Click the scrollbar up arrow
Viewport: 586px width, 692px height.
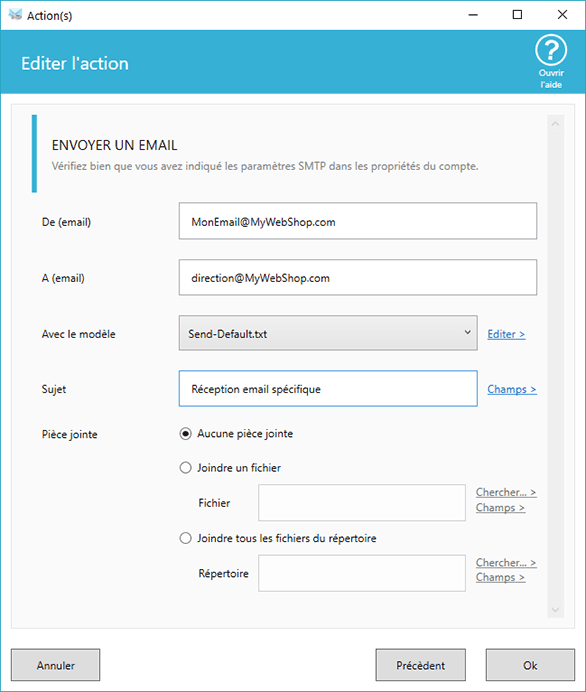point(555,124)
